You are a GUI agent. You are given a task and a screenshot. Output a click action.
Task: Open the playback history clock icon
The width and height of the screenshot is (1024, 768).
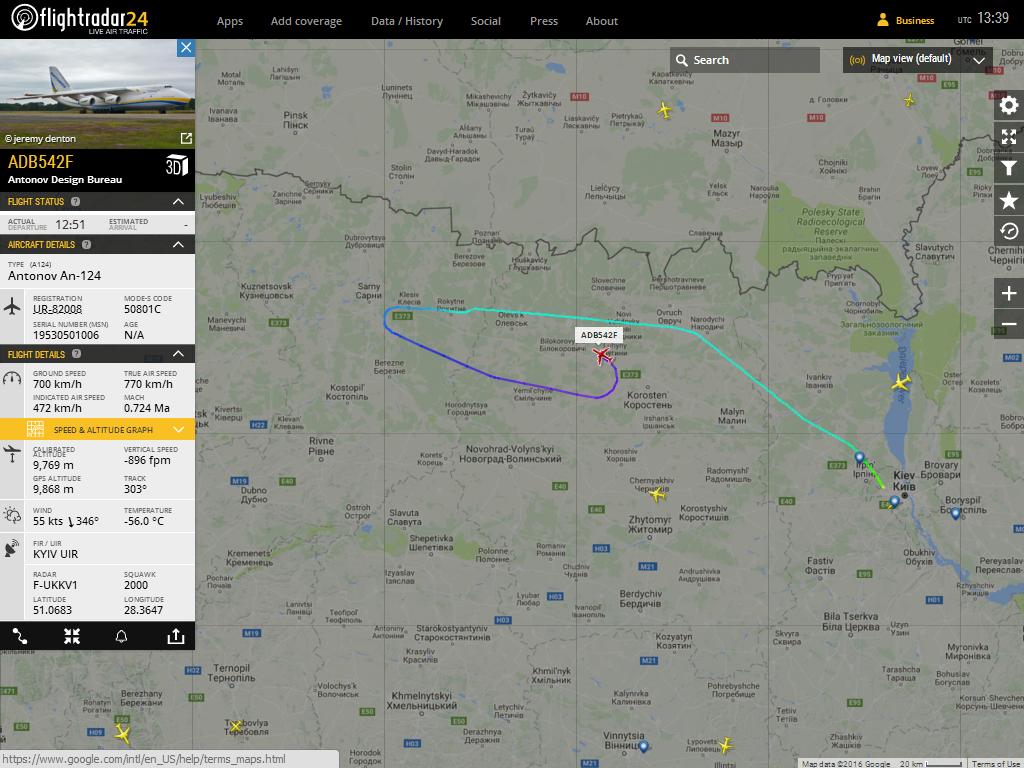pos(1009,231)
